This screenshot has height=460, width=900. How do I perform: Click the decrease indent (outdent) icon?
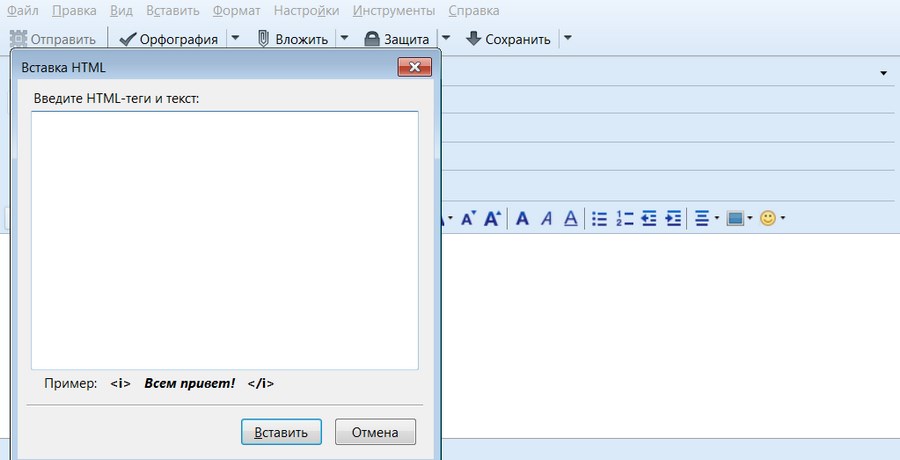[x=649, y=219]
